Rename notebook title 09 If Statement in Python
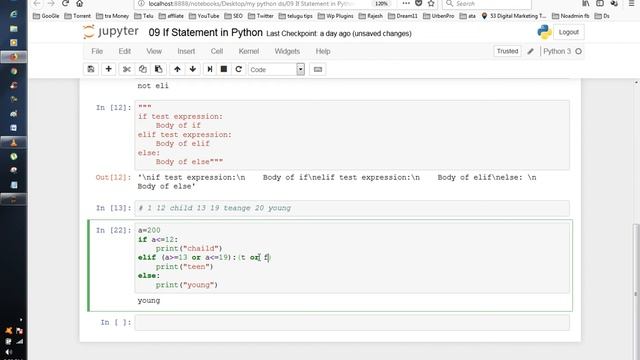This screenshot has height=360, width=640. point(205,33)
